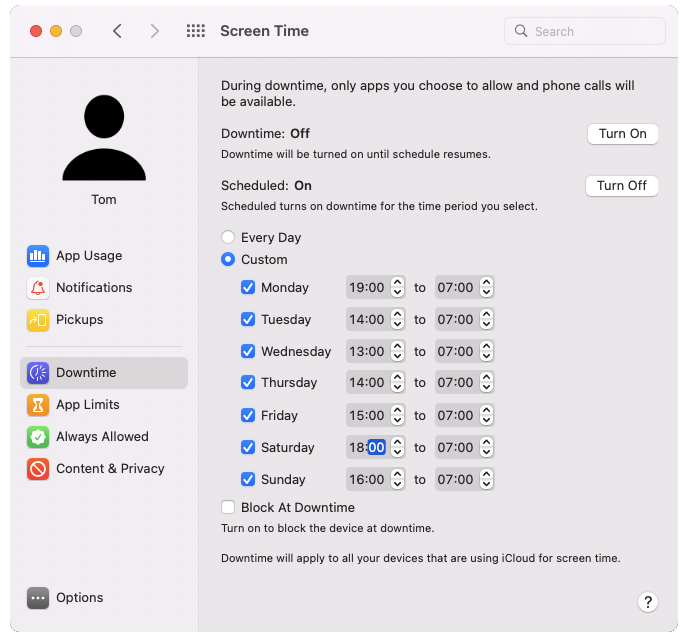Select Always Allowed in the sidebar
Screen dimensions: 681x642
click(x=104, y=437)
